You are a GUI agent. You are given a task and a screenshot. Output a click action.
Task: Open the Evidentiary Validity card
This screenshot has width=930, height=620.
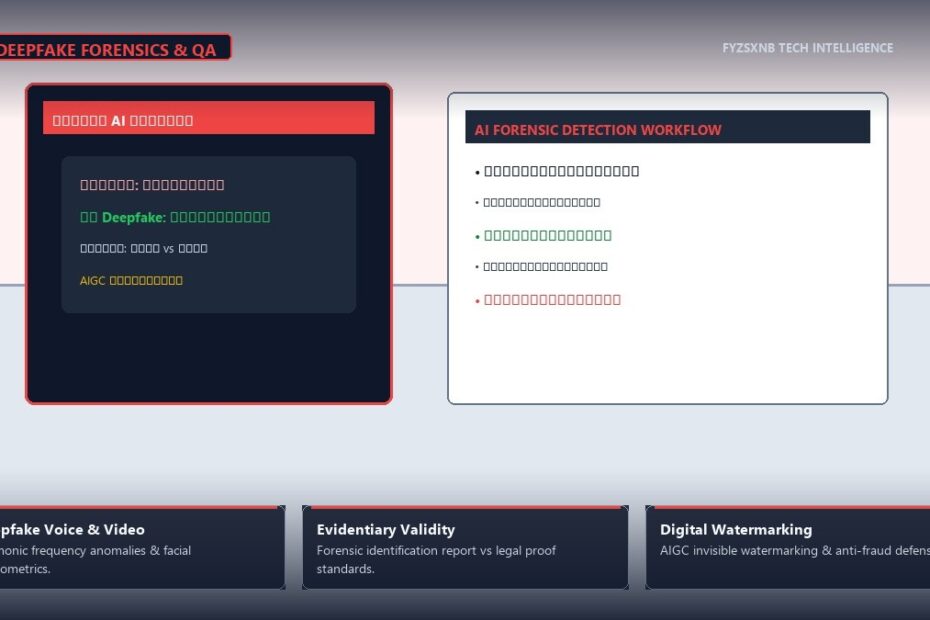465,548
